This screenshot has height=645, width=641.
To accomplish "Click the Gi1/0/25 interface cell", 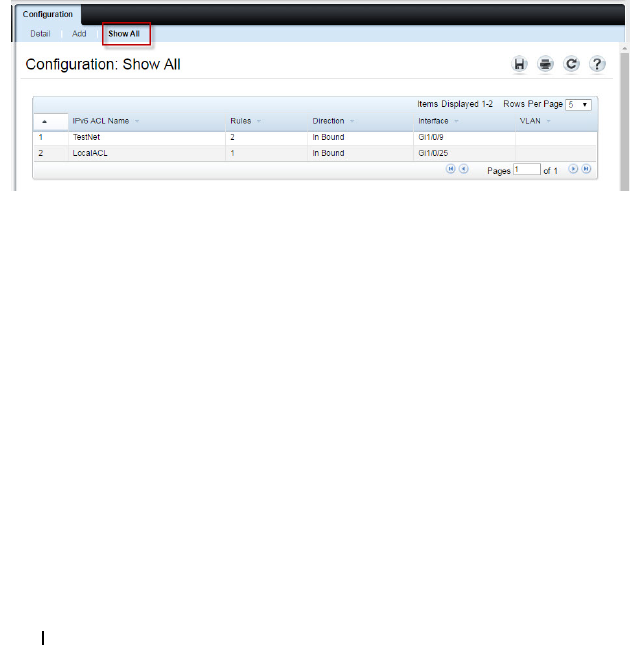I will point(464,153).
